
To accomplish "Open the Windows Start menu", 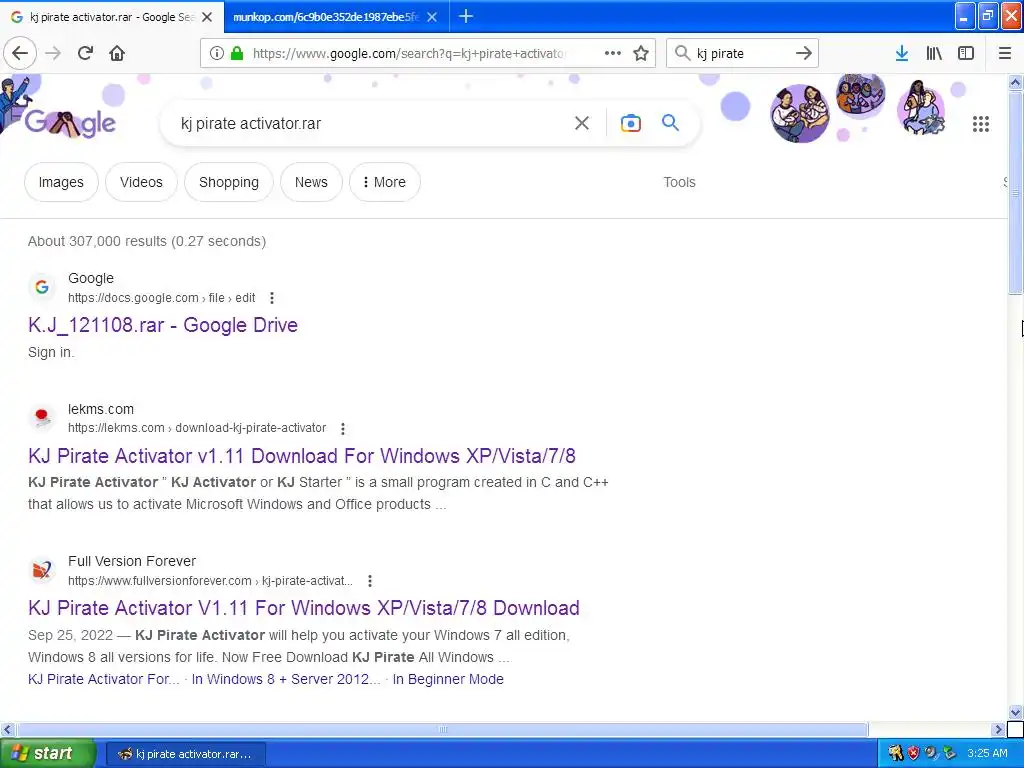I will coord(47,754).
